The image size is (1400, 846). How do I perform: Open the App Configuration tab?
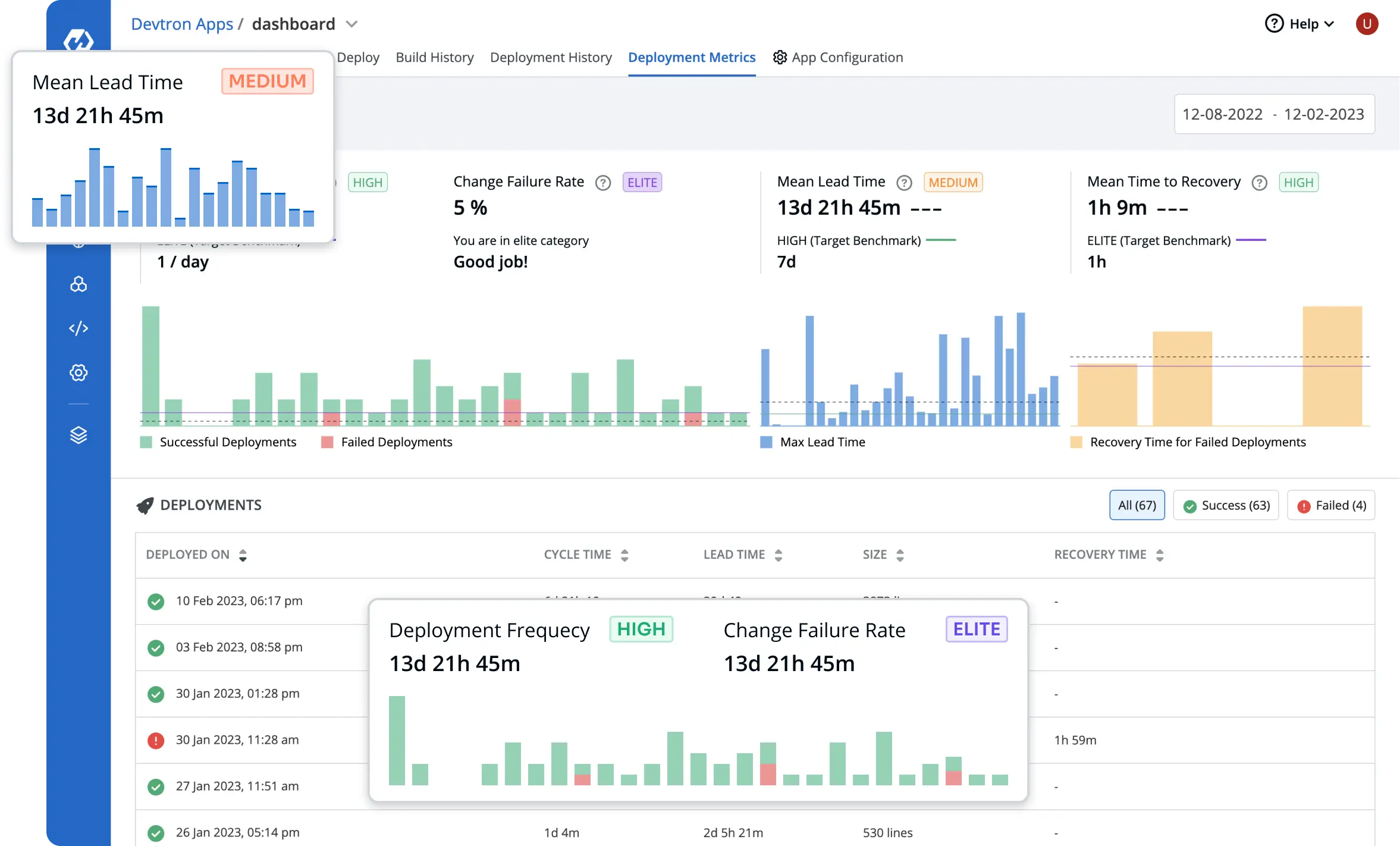tap(838, 58)
